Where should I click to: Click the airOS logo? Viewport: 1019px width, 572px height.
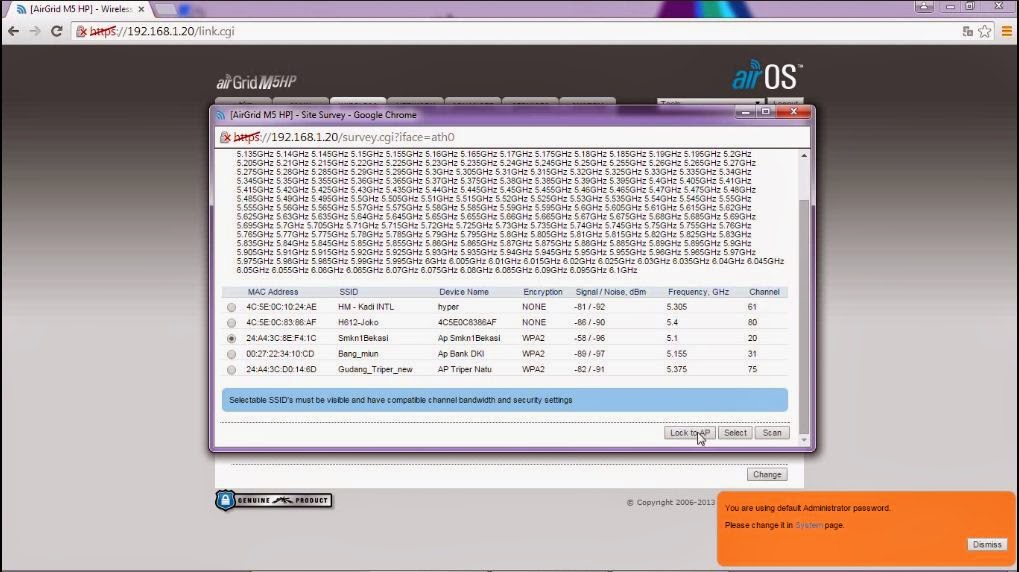[767, 75]
